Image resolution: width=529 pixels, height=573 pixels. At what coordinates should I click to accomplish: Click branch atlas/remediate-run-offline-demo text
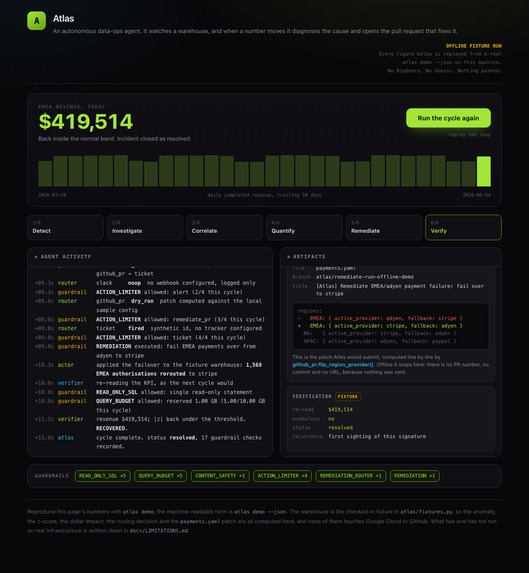coord(365,277)
